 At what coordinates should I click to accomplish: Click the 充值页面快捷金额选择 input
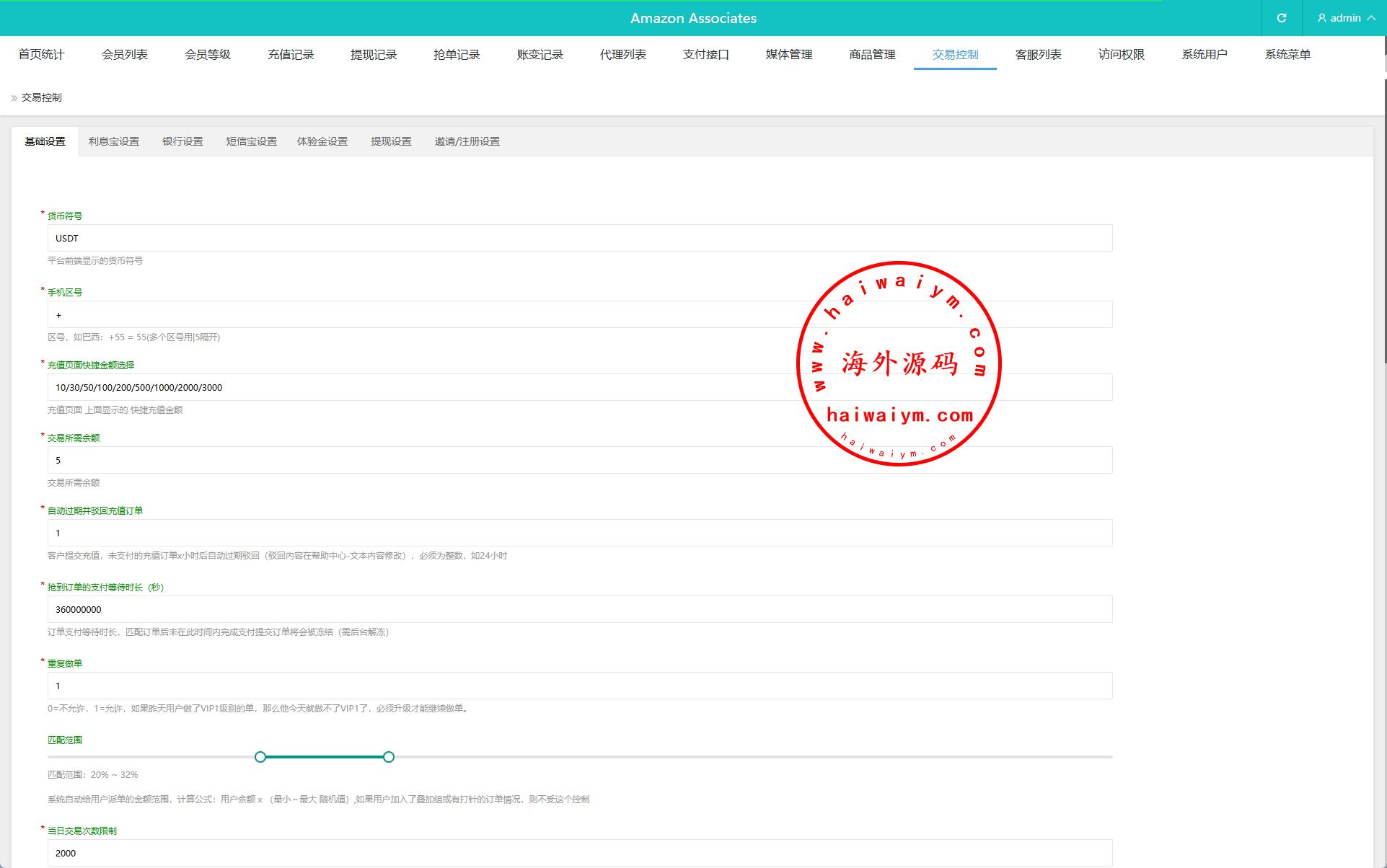click(x=433, y=388)
